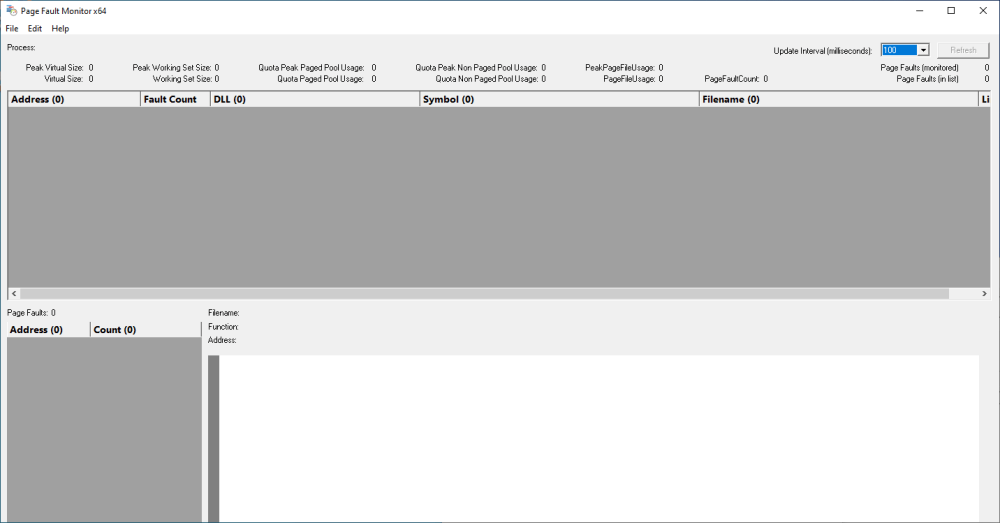Click the Quota Peak Paged Pool Usage: label
1000x523 pixels.
311,68
